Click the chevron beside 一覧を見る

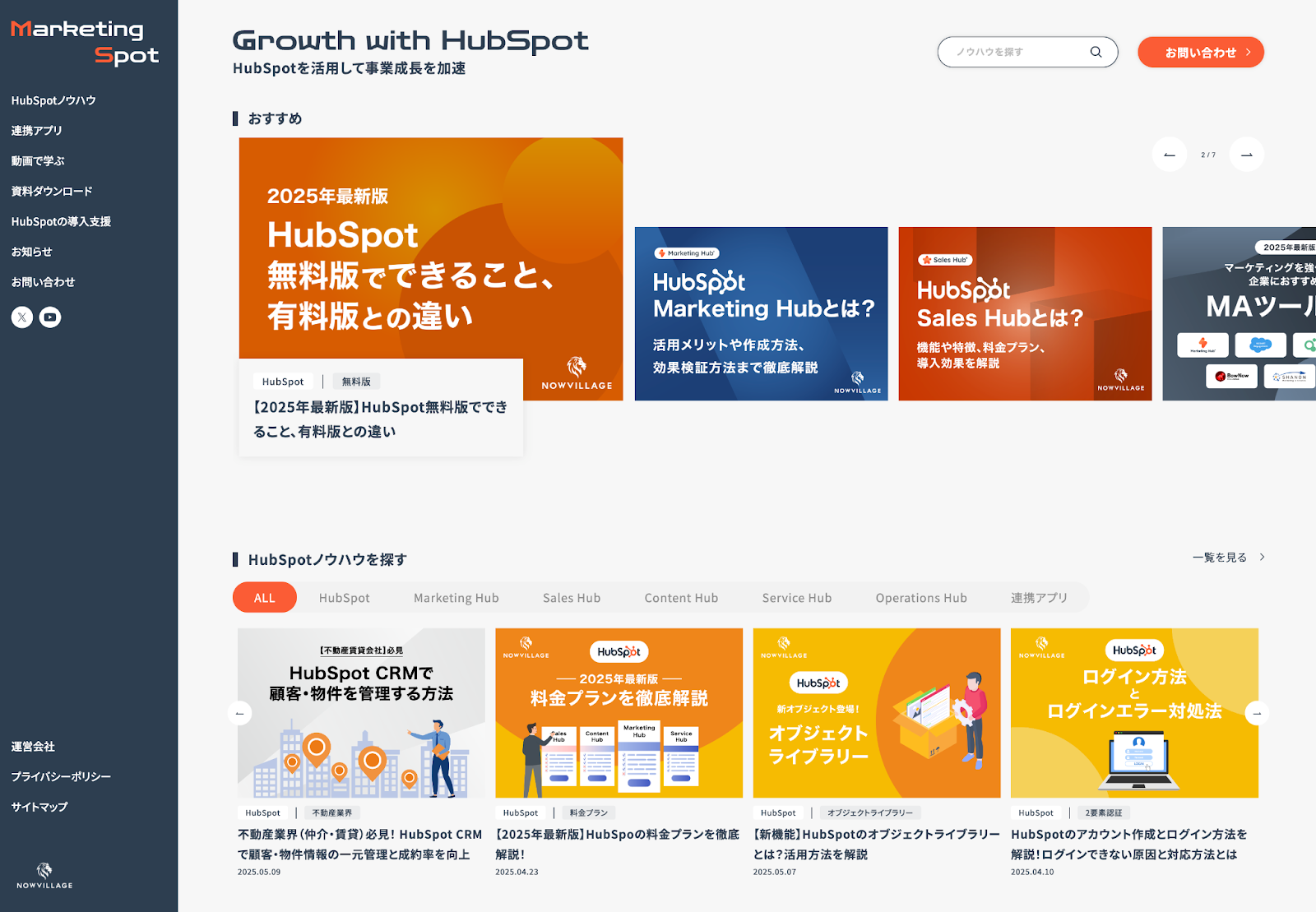1263,558
